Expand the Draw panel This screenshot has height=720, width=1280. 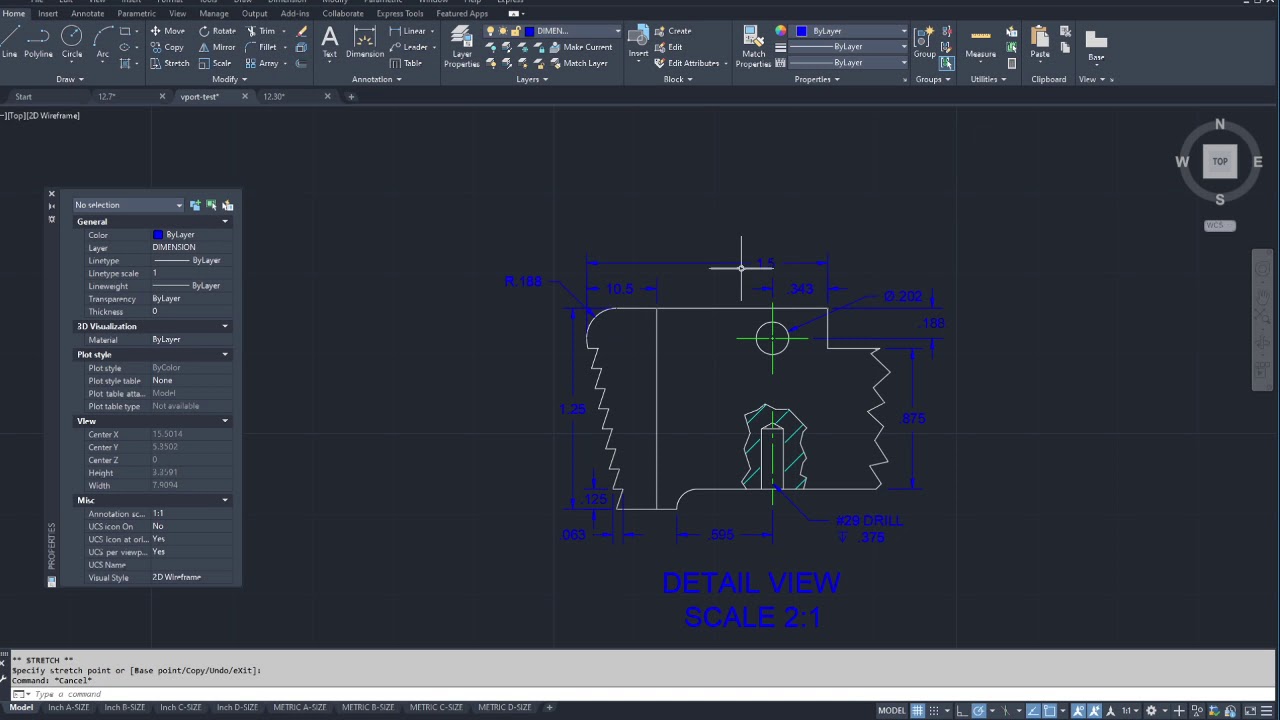click(69, 79)
